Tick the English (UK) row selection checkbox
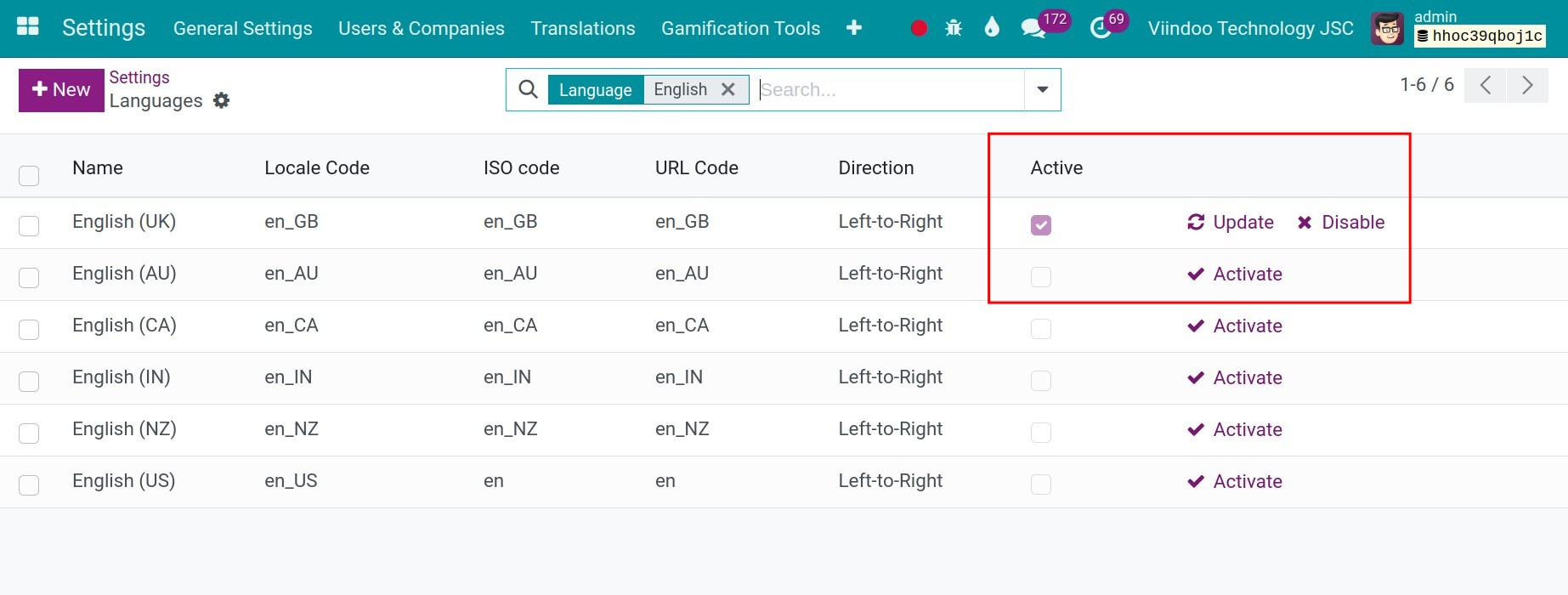1568x595 pixels. pyautogui.click(x=29, y=225)
